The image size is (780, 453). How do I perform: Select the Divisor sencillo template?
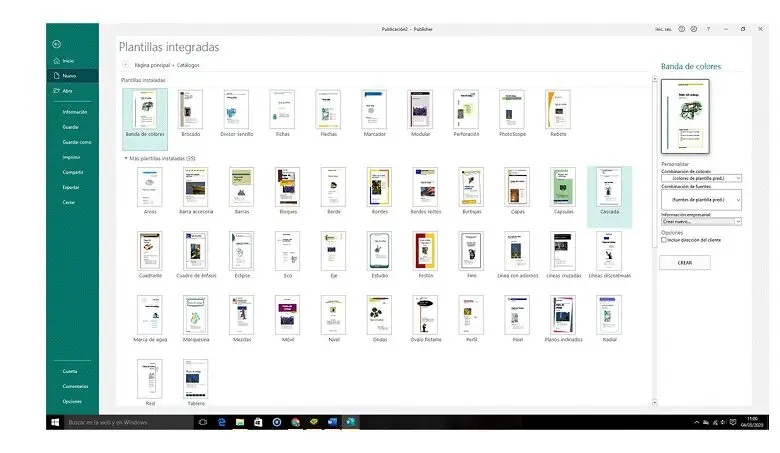[x=236, y=113]
